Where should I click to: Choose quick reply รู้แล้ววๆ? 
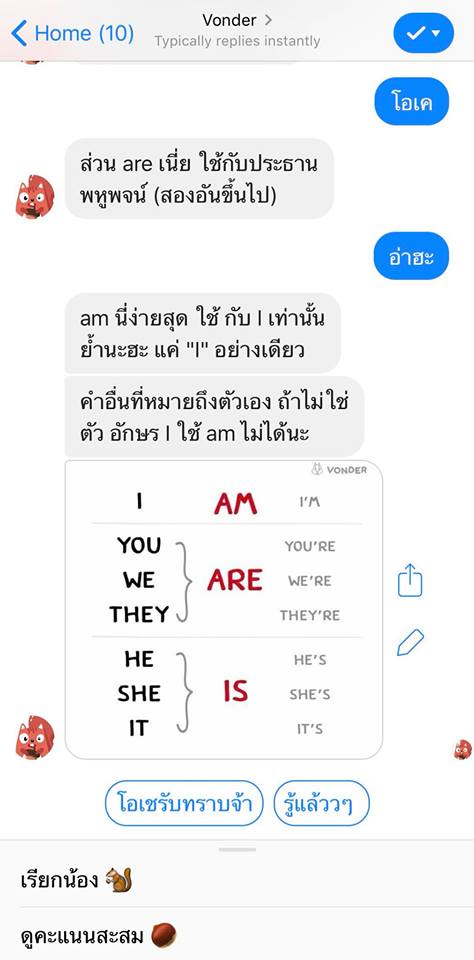click(x=322, y=803)
